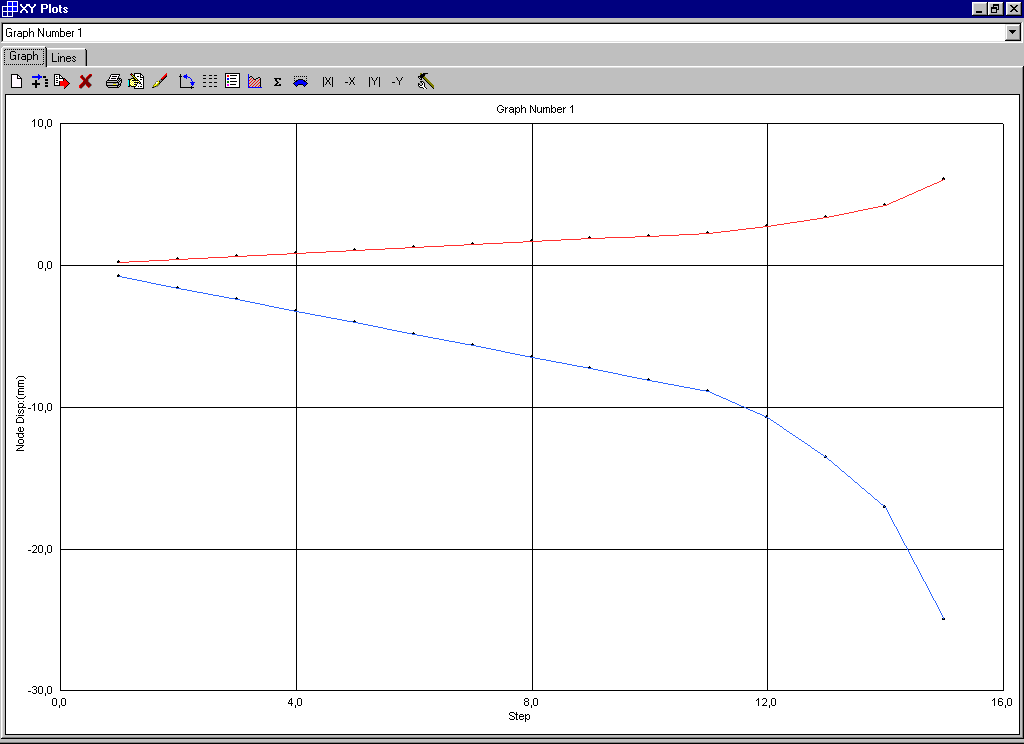Switch to the Graph tab

click(24, 57)
